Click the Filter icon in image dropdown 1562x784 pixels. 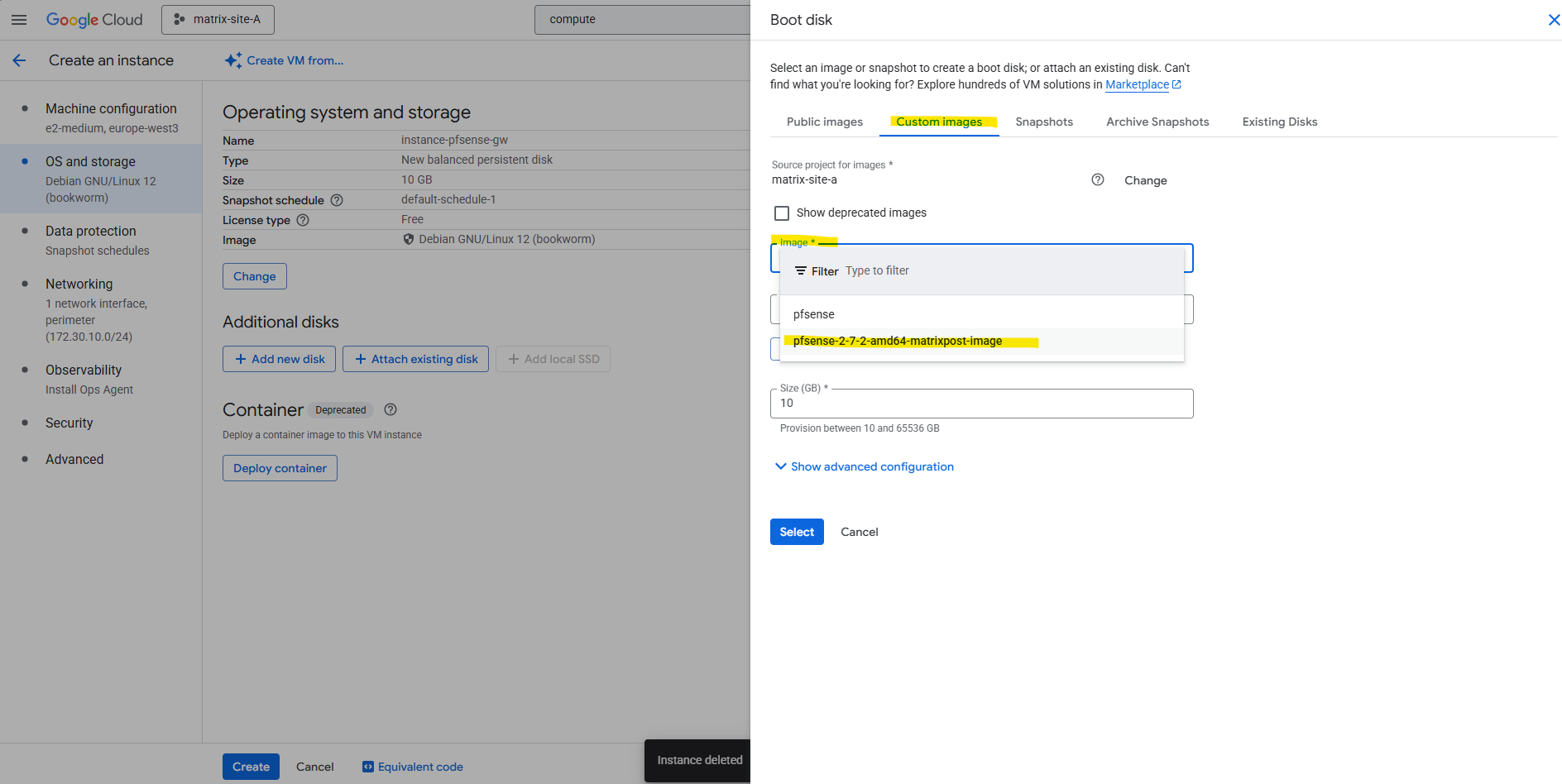800,271
